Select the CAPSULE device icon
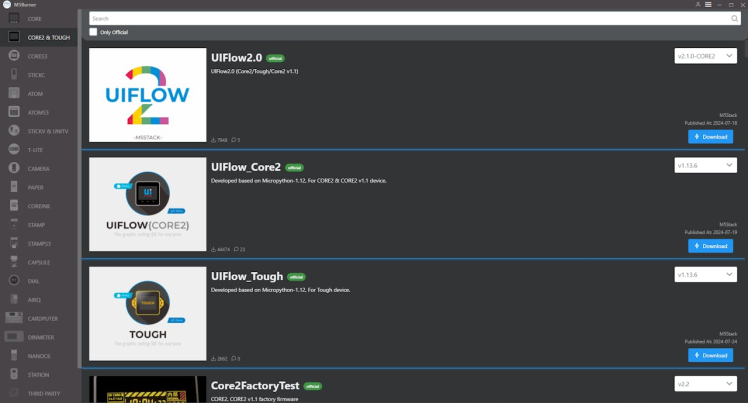The height and width of the screenshot is (403, 748). coord(14,261)
